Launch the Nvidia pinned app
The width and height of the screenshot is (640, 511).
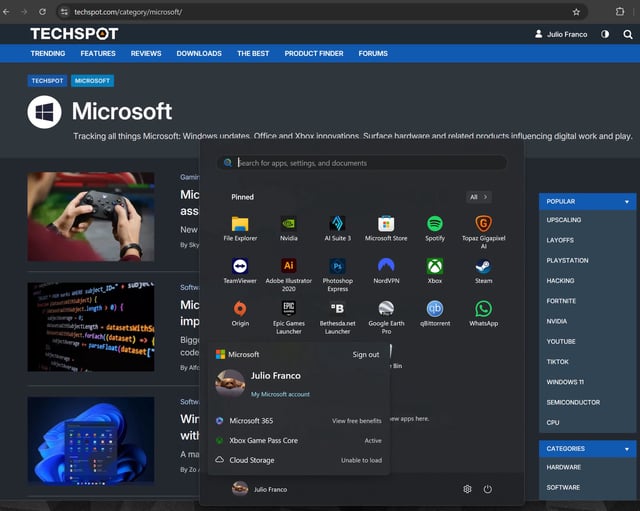tap(289, 229)
